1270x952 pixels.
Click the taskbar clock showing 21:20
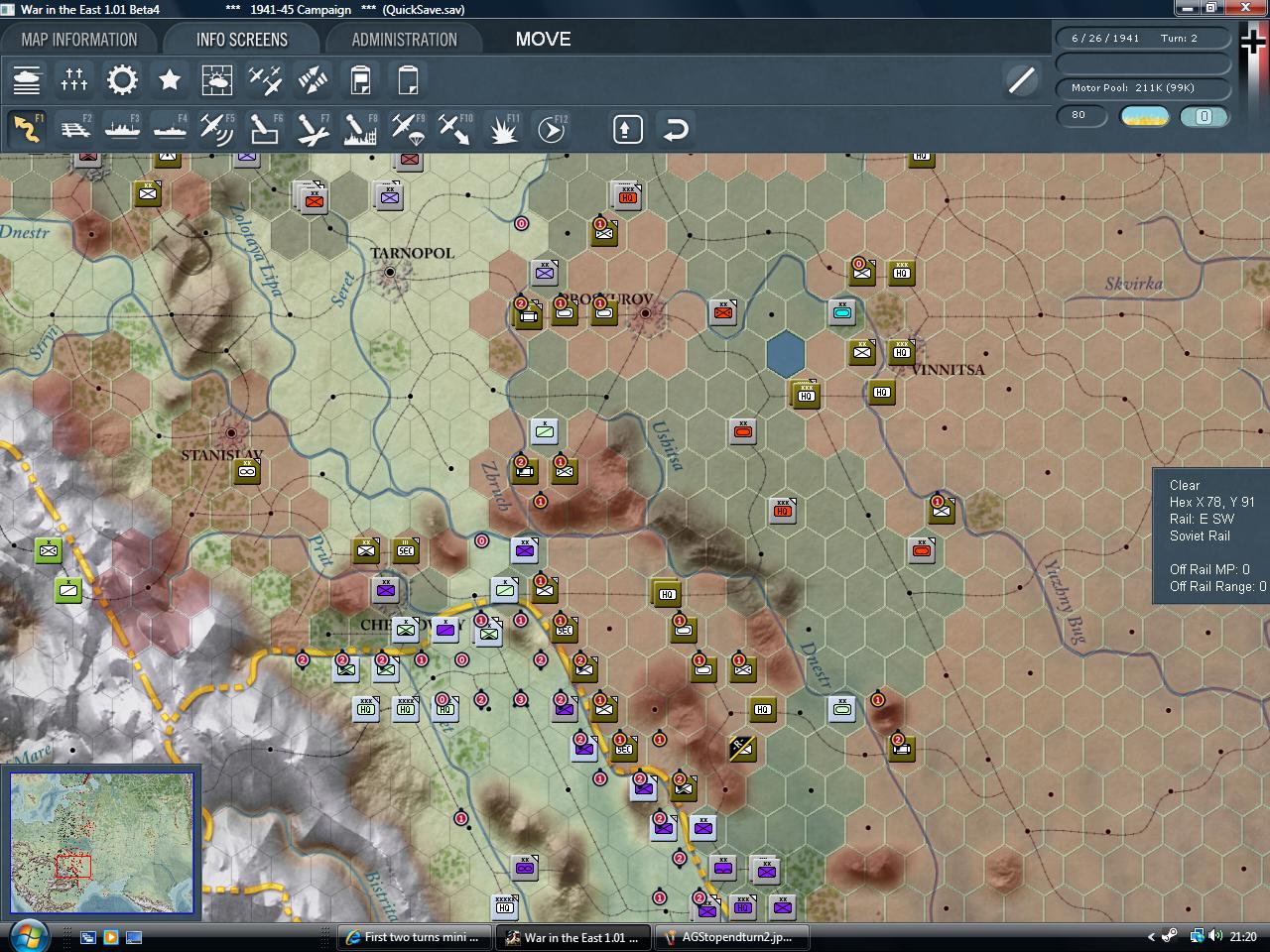(1243, 937)
